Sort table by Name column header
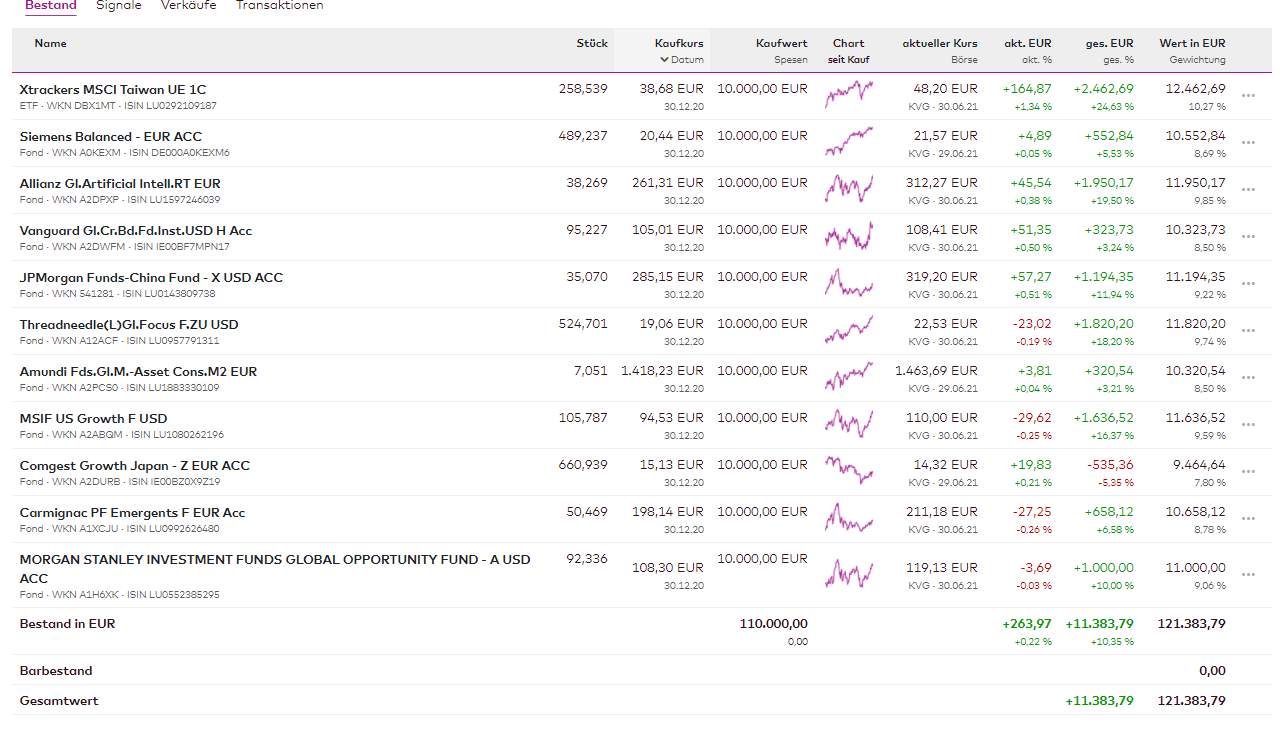The height and width of the screenshot is (730, 1281). (50, 43)
